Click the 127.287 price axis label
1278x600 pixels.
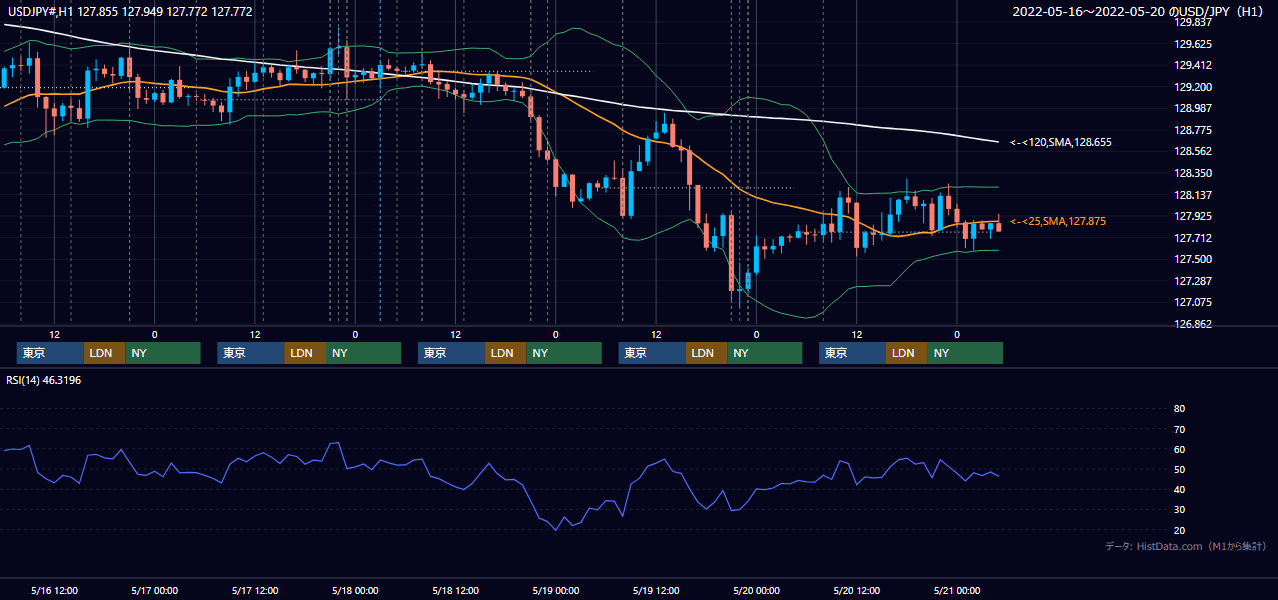click(x=1194, y=281)
